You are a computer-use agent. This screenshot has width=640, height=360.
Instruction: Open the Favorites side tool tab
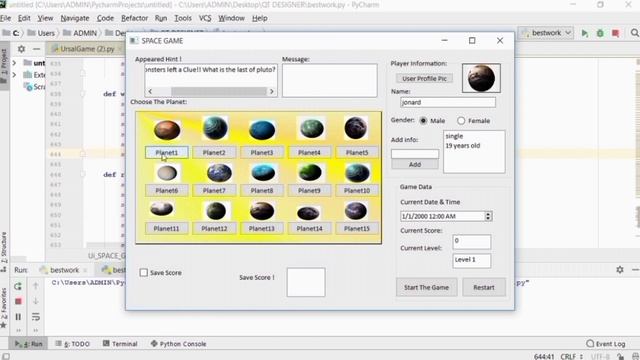(4, 307)
